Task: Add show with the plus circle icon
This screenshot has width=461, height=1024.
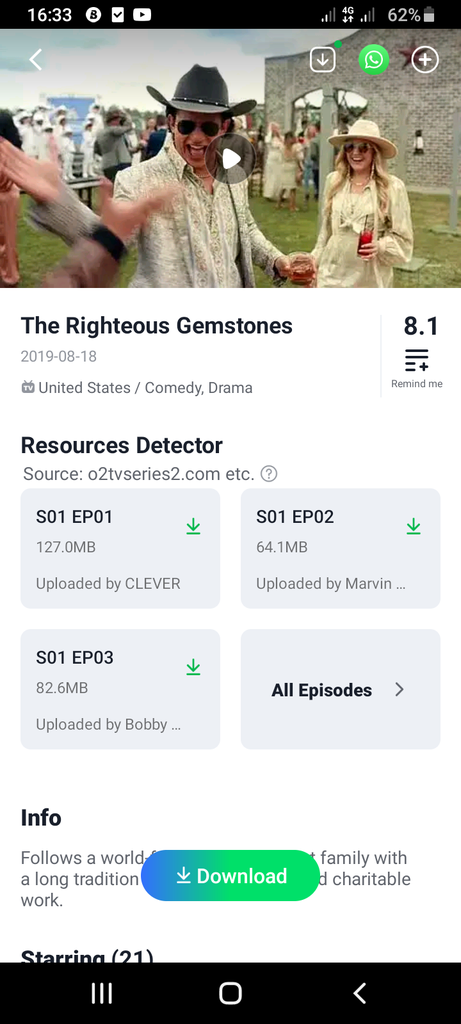Action: (425, 60)
